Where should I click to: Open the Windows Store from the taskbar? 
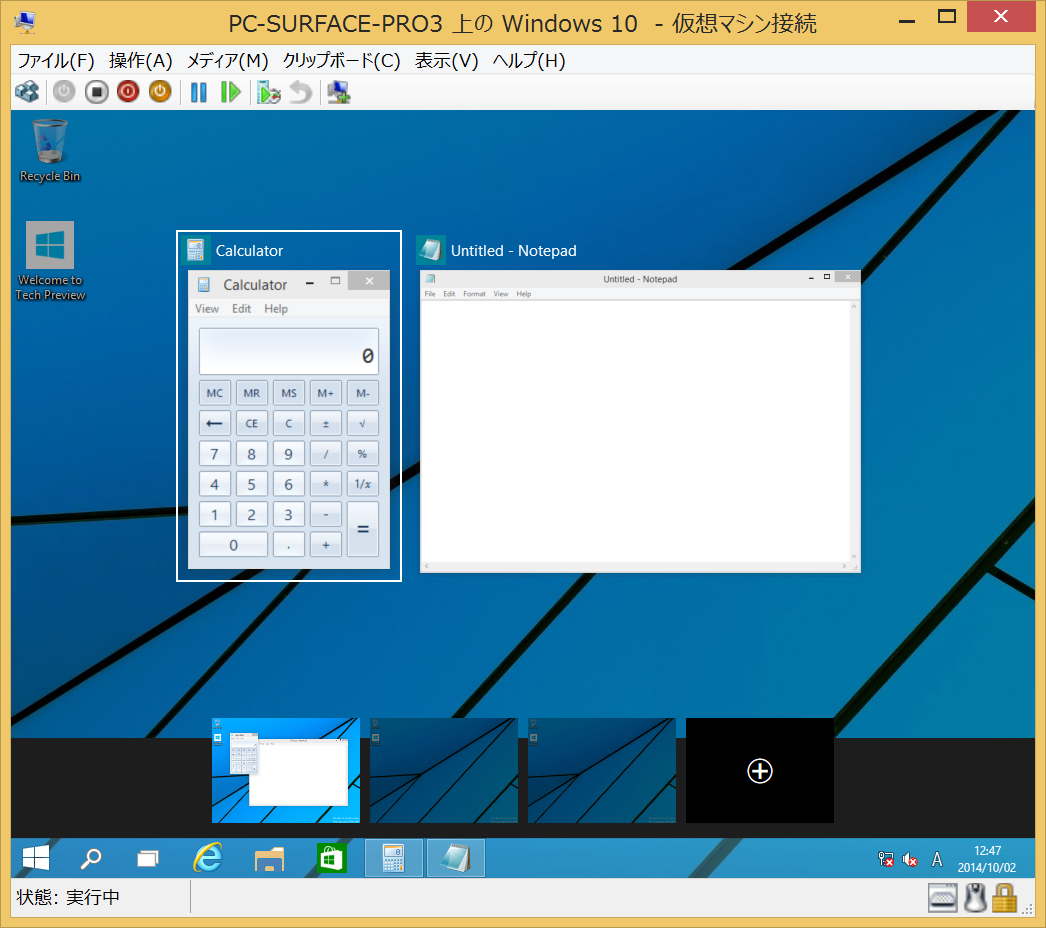pos(331,858)
